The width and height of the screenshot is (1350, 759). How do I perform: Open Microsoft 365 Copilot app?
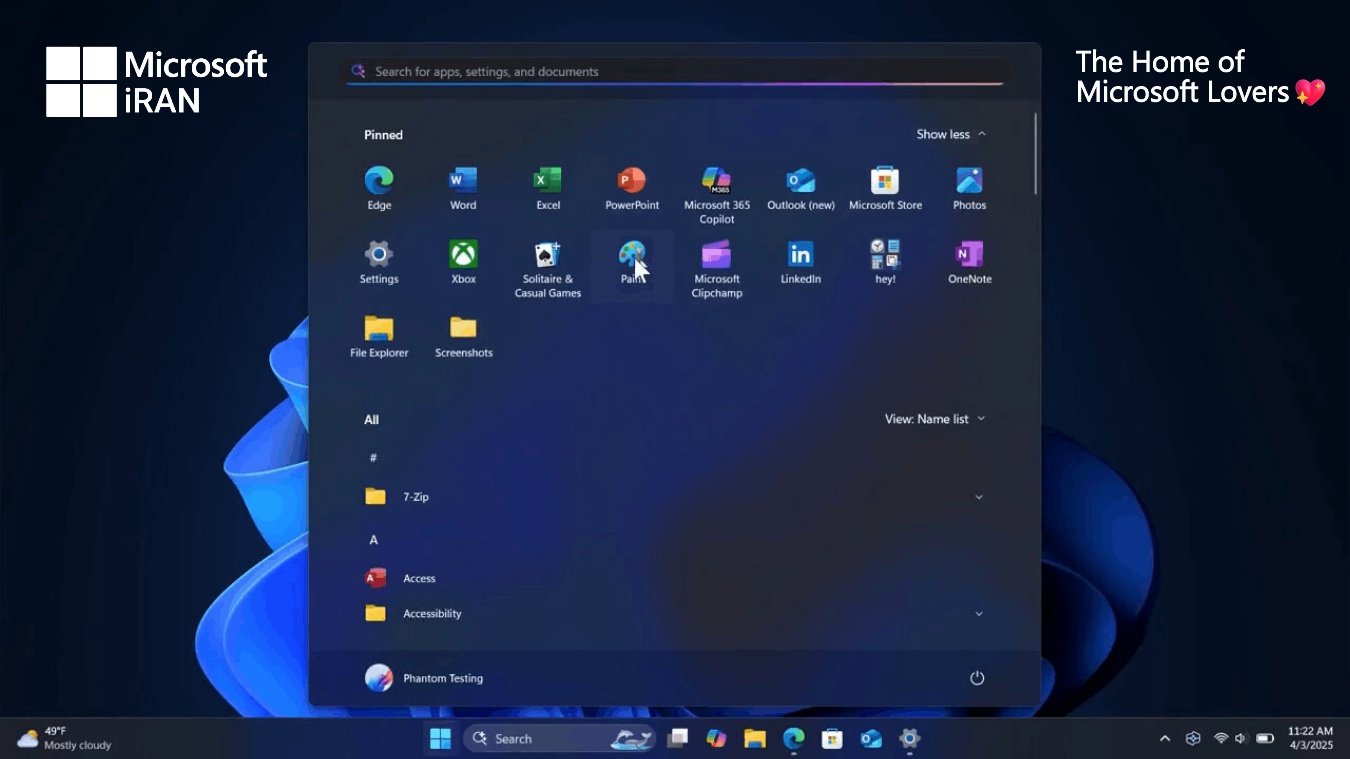[717, 195]
